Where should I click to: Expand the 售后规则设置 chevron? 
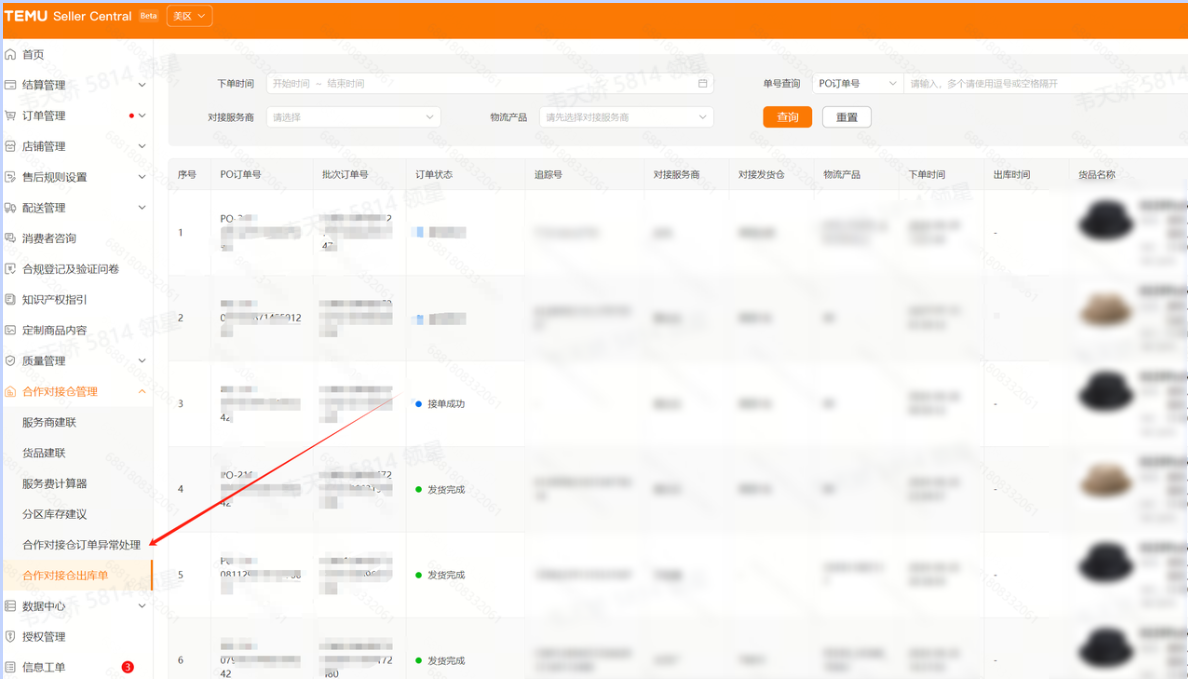click(x=142, y=177)
